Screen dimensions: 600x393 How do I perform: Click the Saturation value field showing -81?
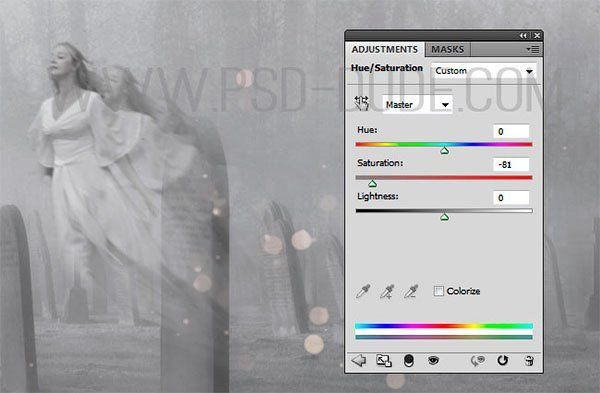pos(511,165)
